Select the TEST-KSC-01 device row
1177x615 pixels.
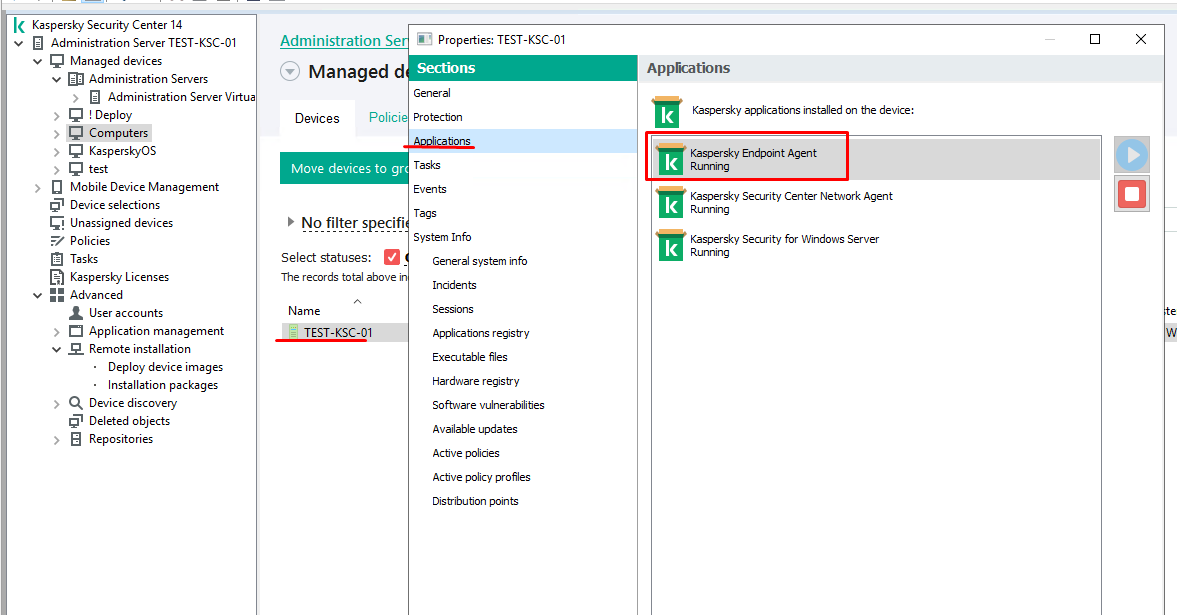345,333
